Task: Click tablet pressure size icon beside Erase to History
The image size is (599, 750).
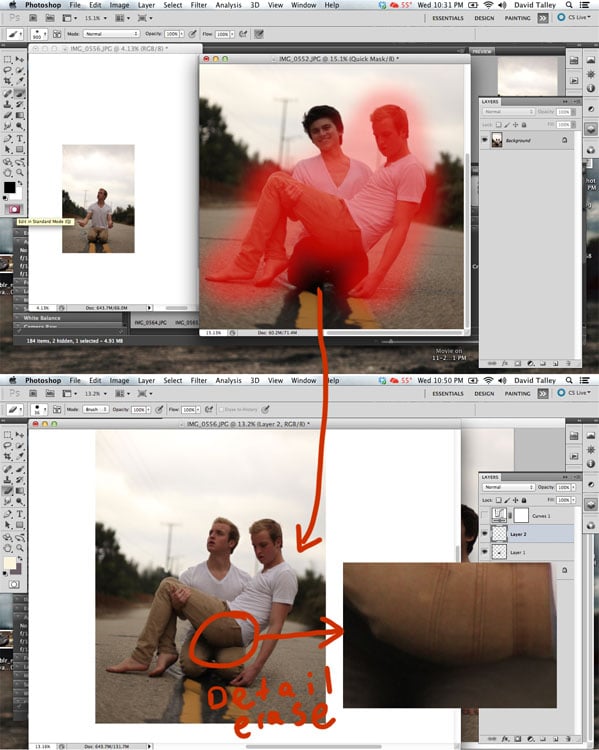Action: tap(266, 409)
